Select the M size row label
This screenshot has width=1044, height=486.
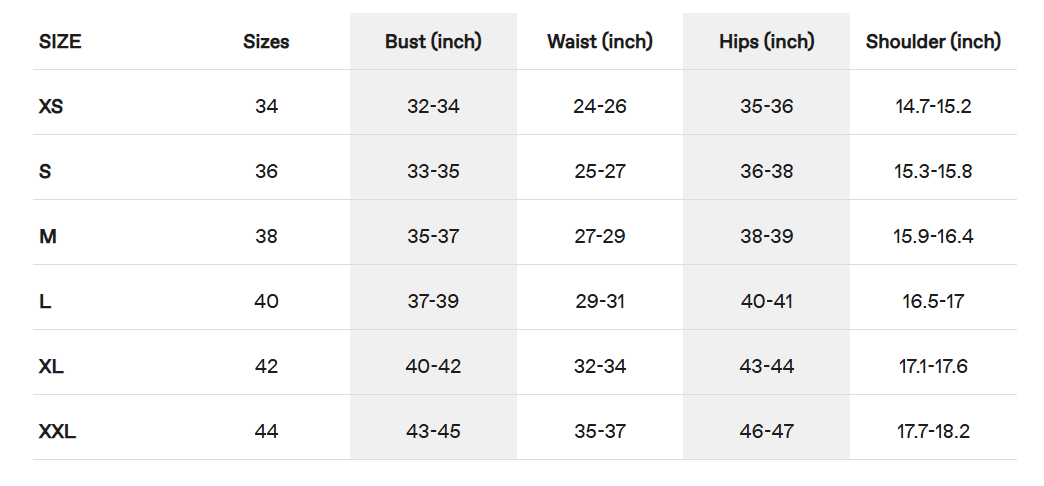[47, 236]
